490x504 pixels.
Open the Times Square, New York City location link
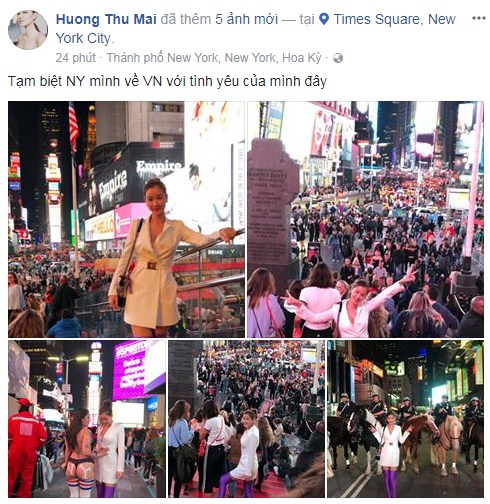(255, 29)
